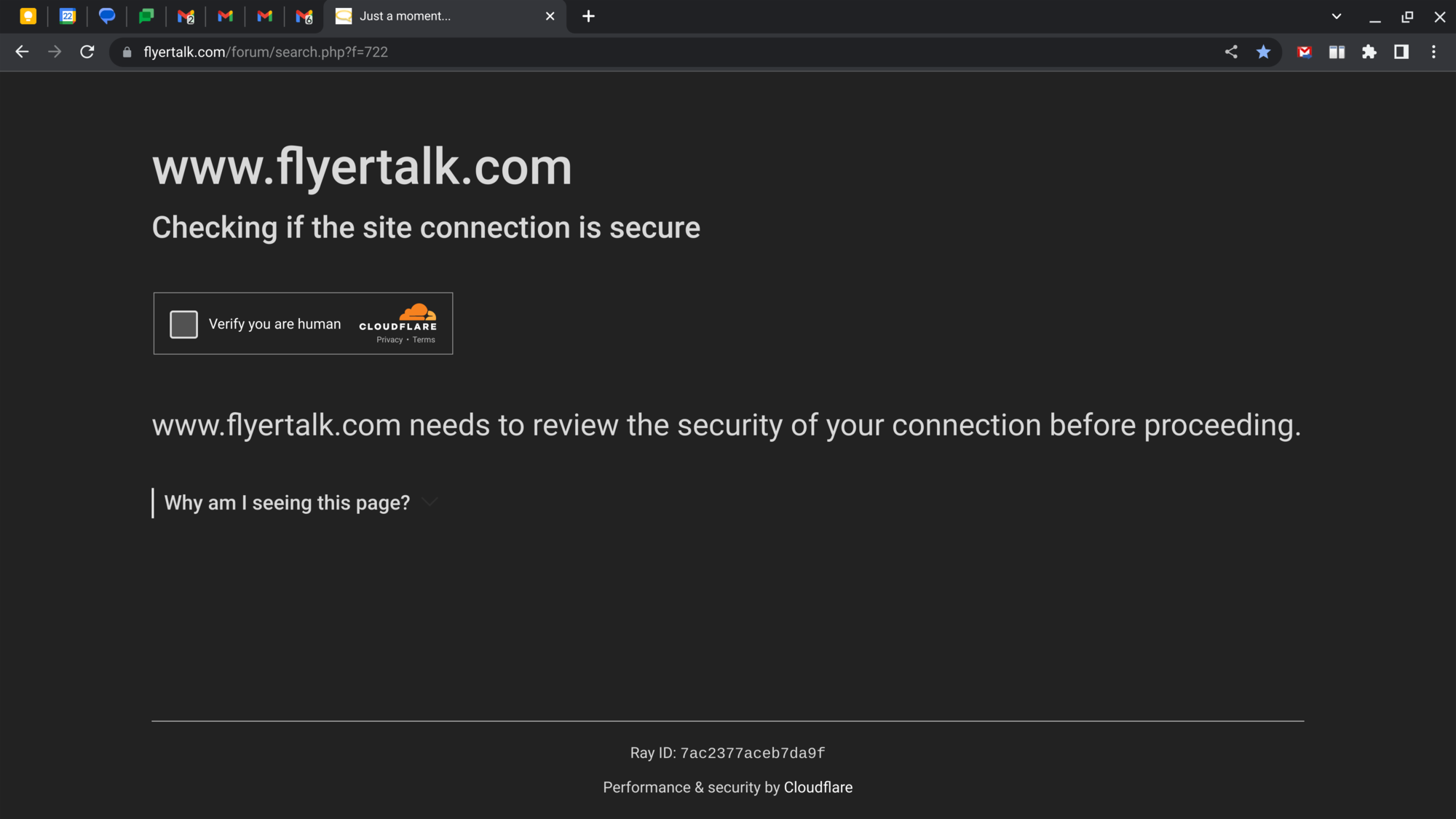Click the reading list extension icon
The height and width of the screenshot is (819, 1456).
1337,52
